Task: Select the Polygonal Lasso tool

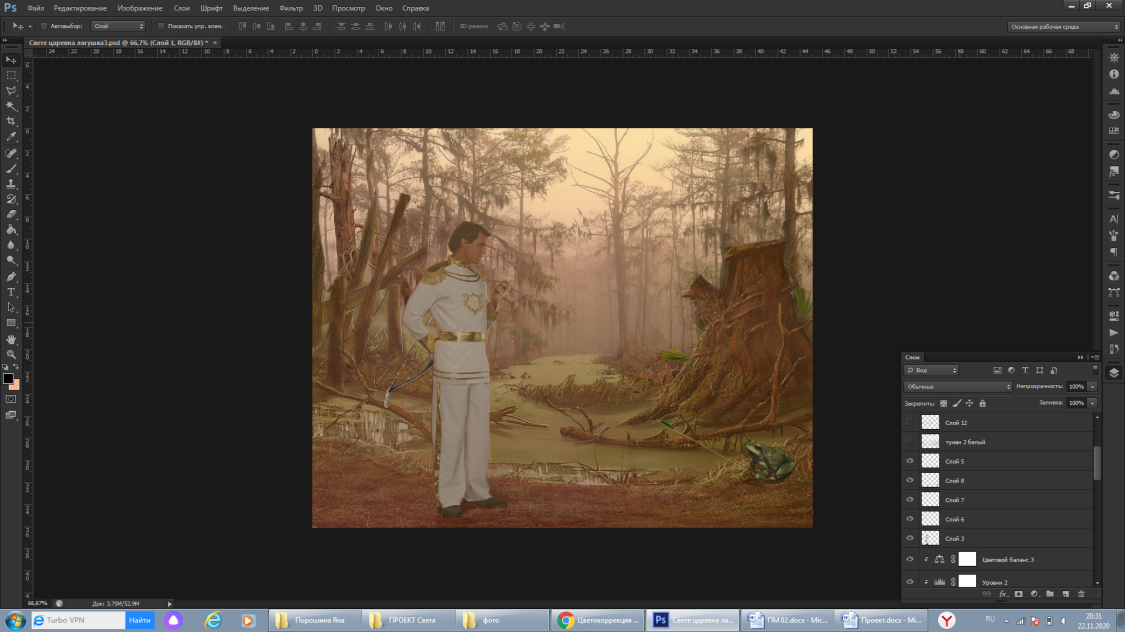Action: pyautogui.click(x=11, y=91)
